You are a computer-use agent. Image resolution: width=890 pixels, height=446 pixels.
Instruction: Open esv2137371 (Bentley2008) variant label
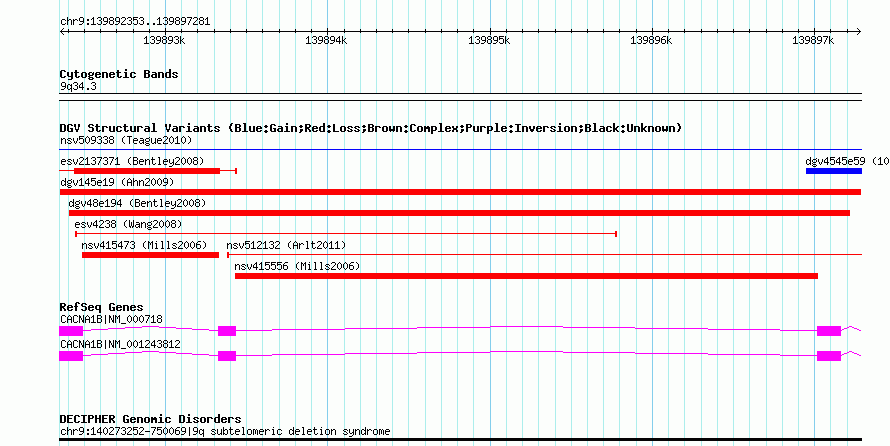[x=132, y=161]
